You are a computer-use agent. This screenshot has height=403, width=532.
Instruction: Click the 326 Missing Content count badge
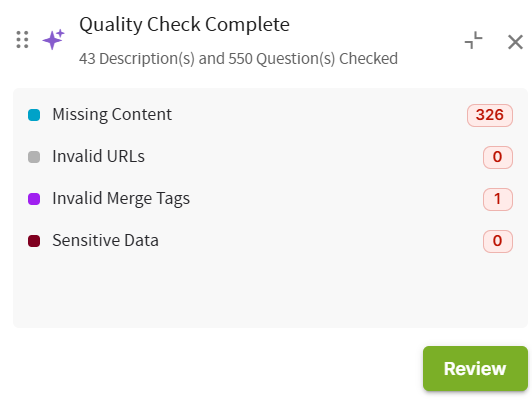(490, 115)
